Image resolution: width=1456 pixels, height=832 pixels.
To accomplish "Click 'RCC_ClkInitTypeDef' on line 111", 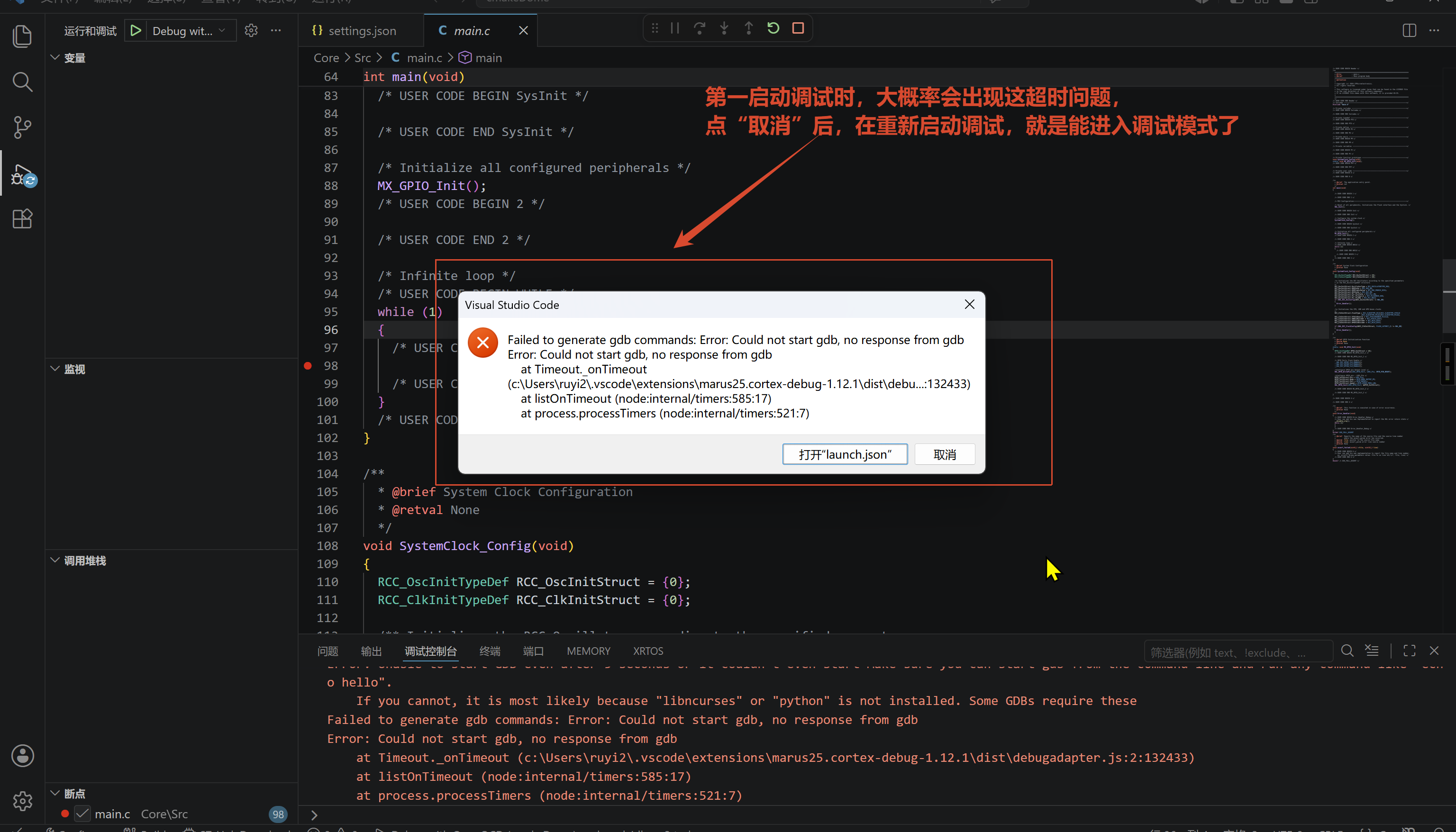I will point(443,600).
